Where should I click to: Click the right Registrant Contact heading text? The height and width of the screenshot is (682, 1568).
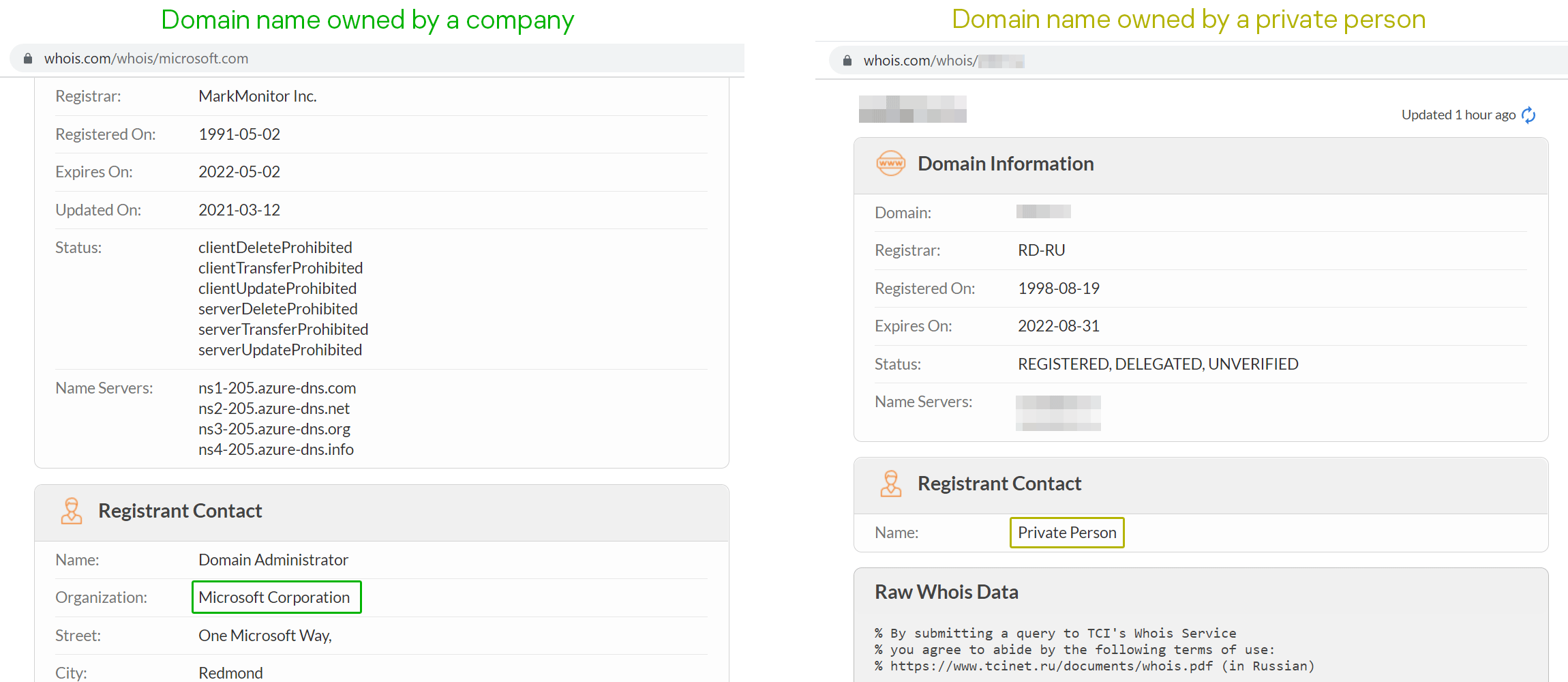[x=999, y=484]
